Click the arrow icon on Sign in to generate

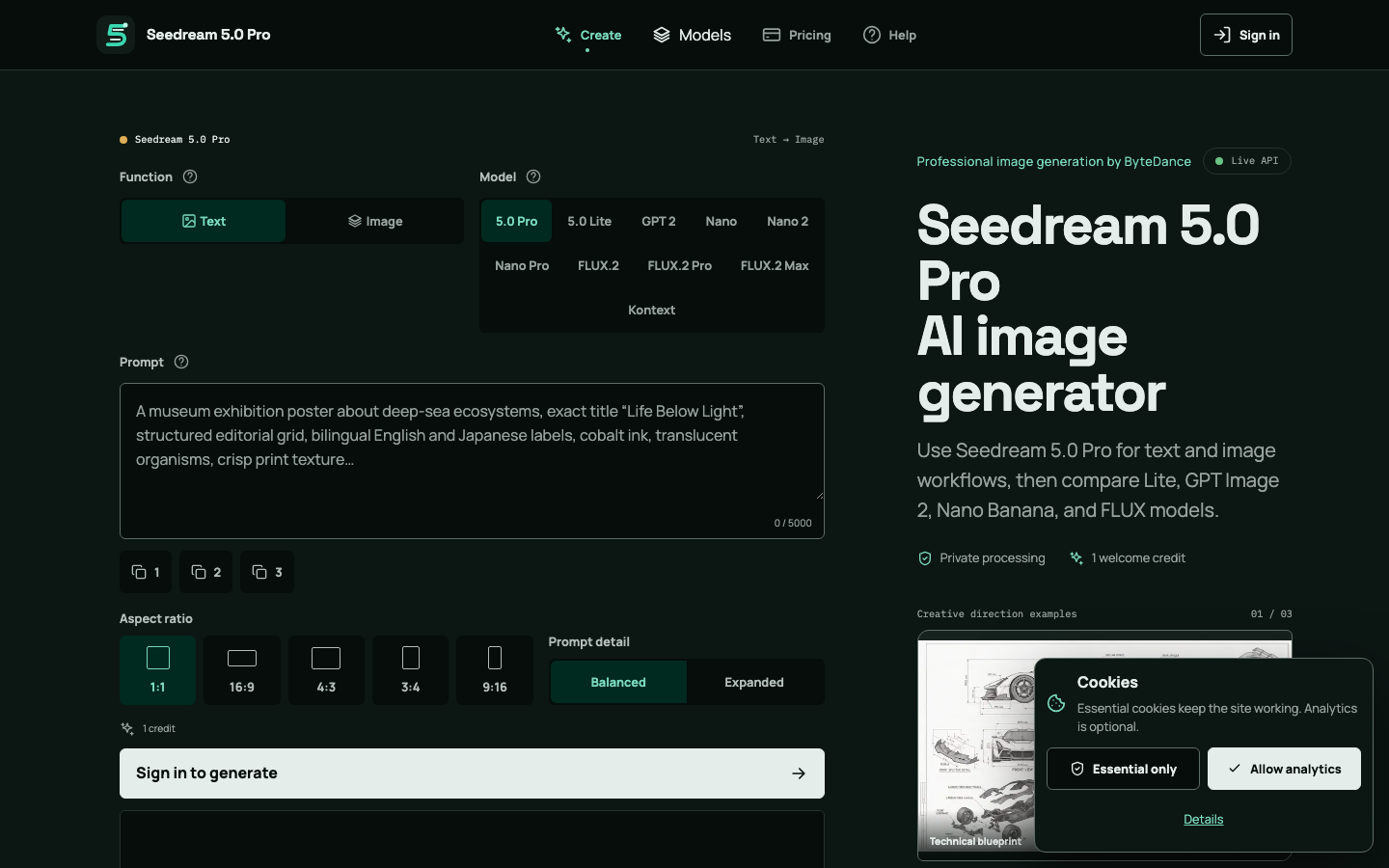click(799, 773)
